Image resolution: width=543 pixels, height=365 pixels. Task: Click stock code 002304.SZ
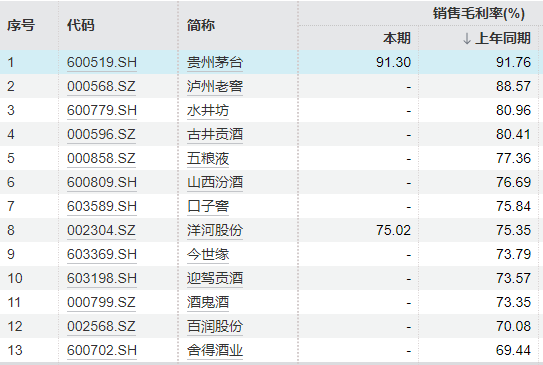tap(101, 230)
